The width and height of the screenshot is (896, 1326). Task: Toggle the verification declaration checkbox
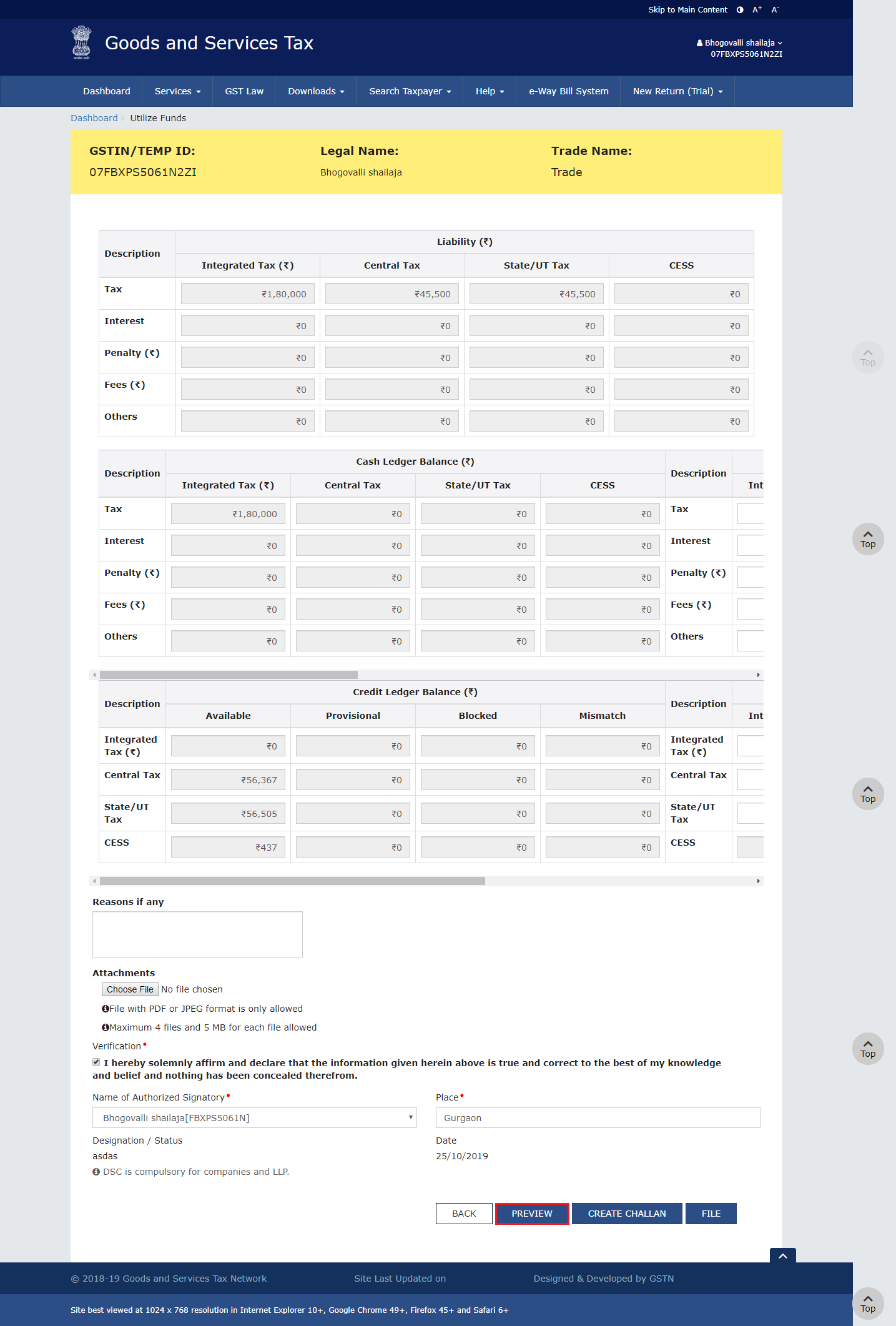coord(96,1062)
